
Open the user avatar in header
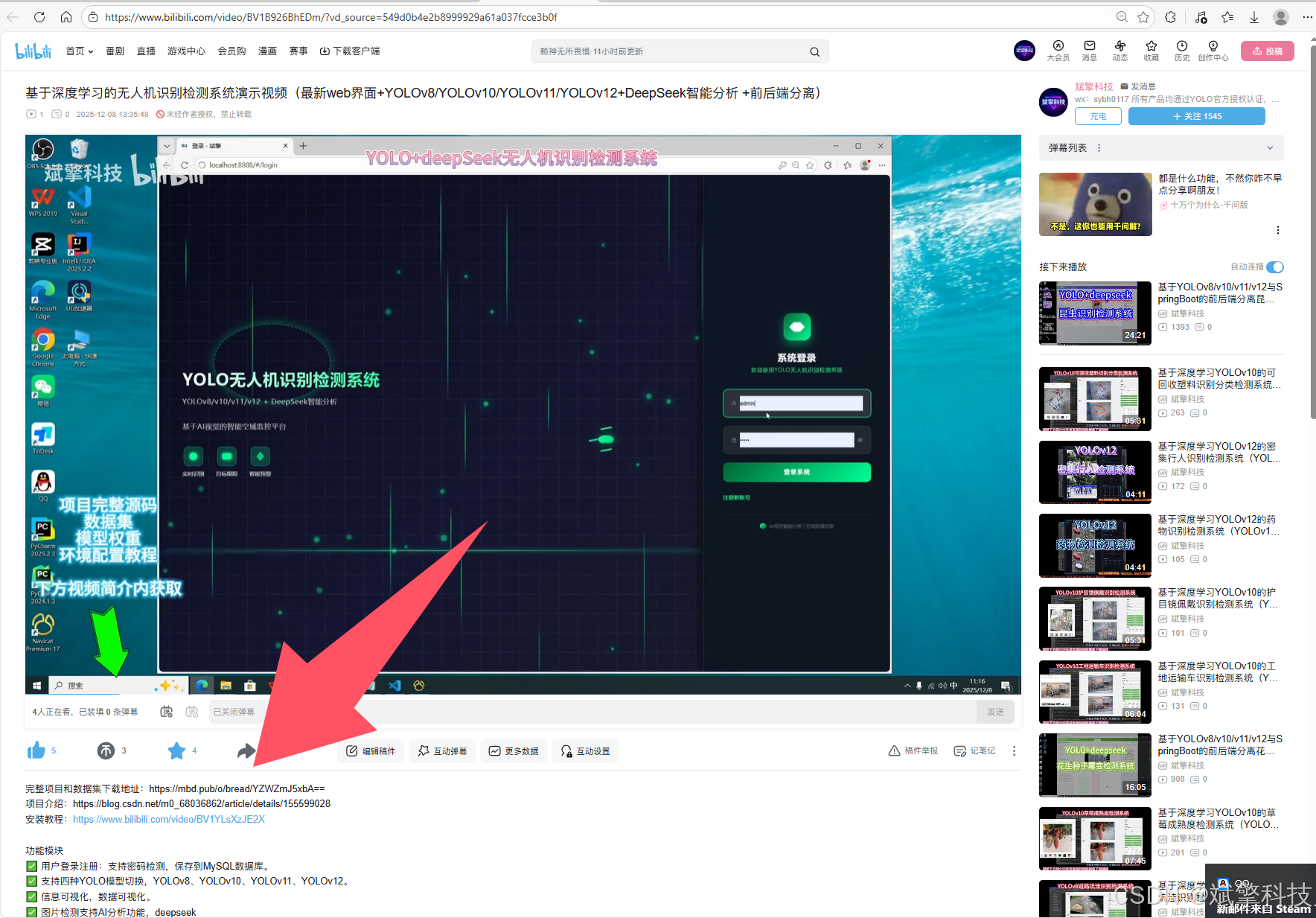coord(1024,51)
